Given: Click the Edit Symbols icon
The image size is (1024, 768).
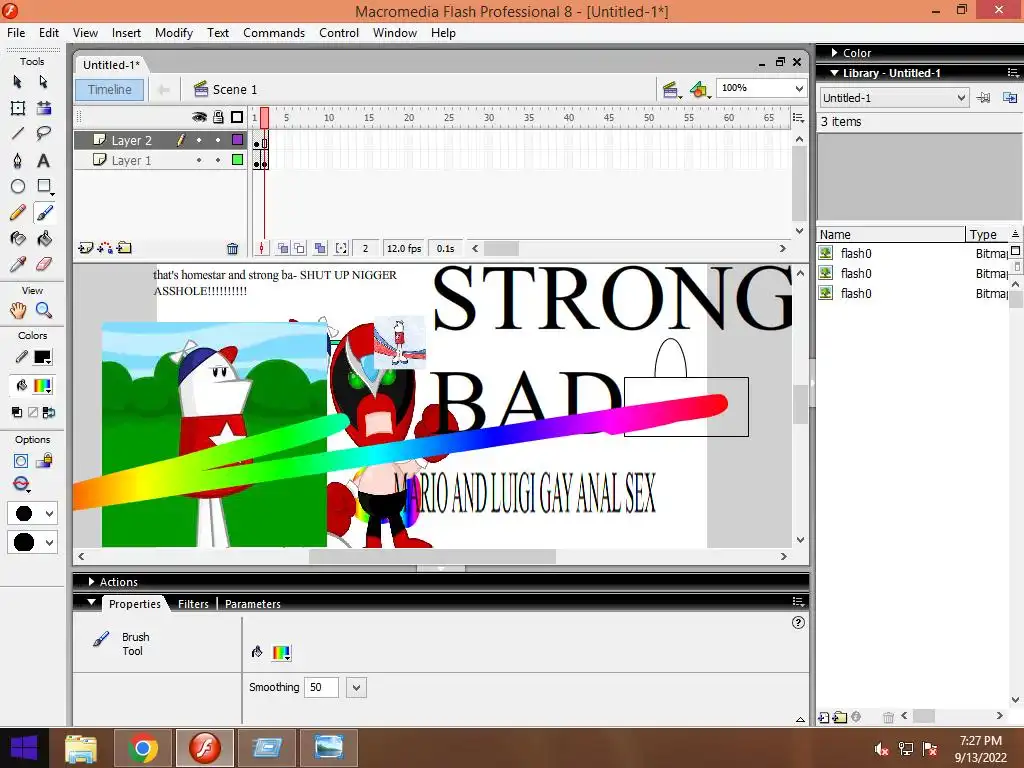Looking at the screenshot, I should (699, 89).
